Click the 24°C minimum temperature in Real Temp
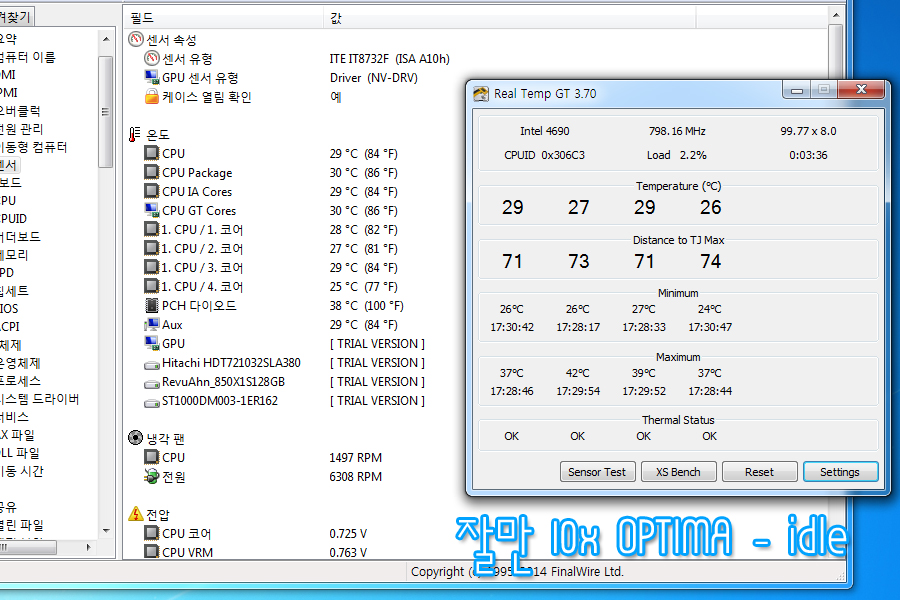Screen dimensions: 900x600 click(x=709, y=309)
